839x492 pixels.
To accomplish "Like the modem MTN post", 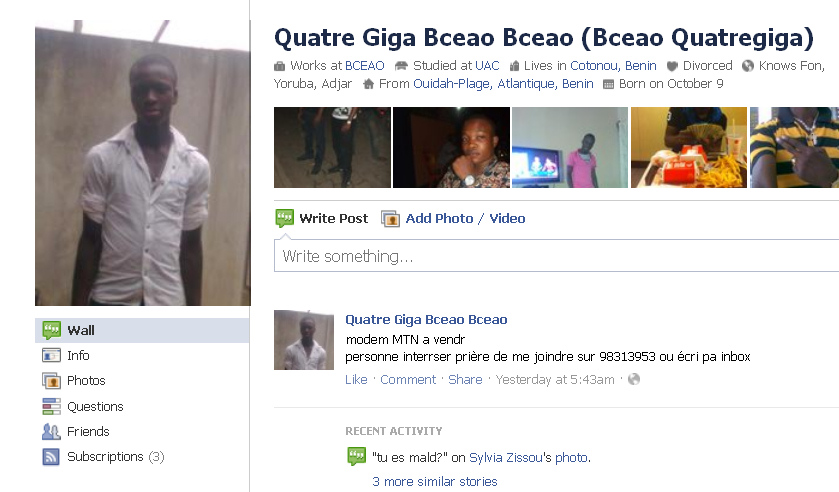I will pyautogui.click(x=356, y=380).
